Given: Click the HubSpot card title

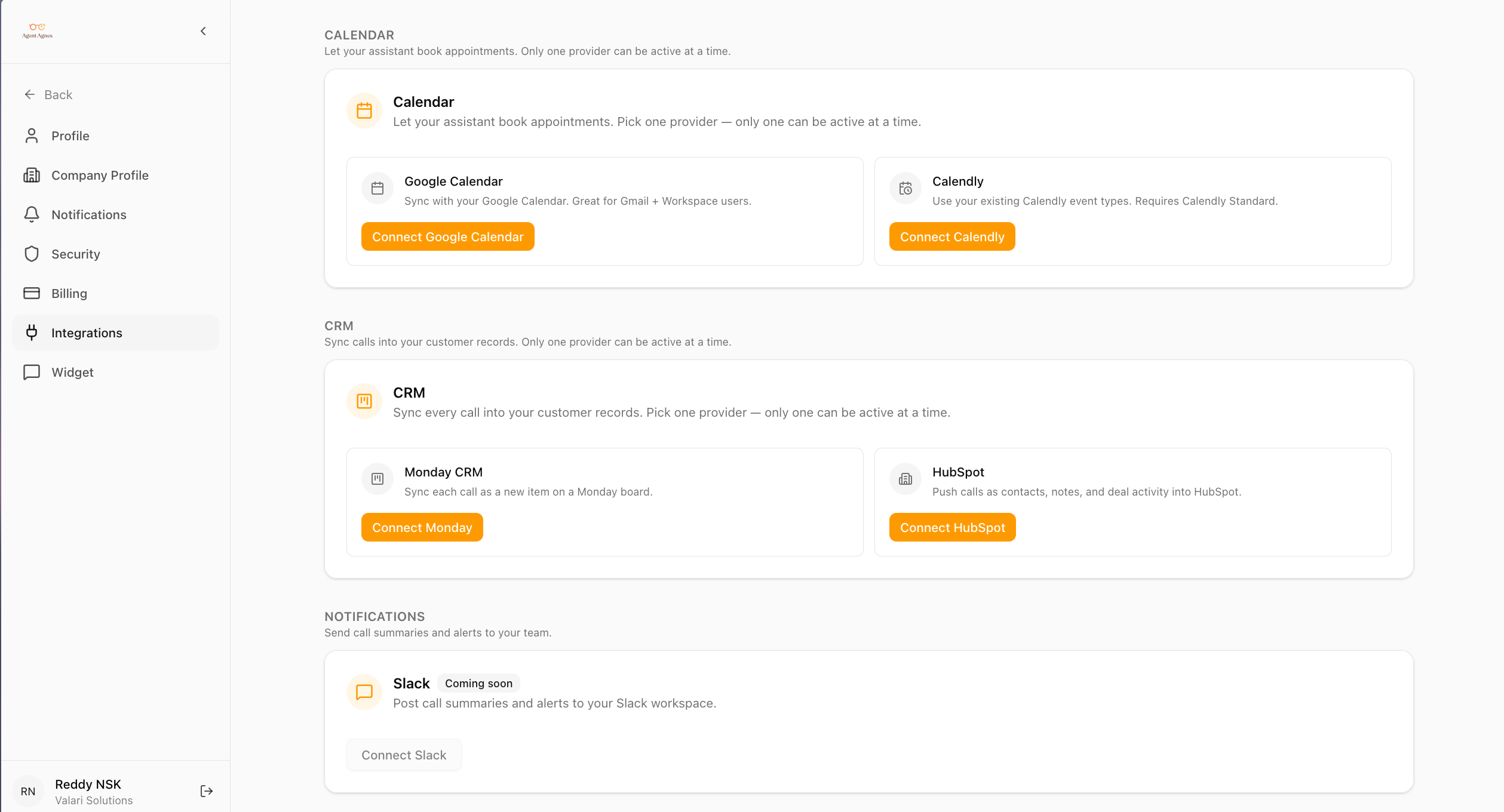Looking at the screenshot, I should click(958, 472).
